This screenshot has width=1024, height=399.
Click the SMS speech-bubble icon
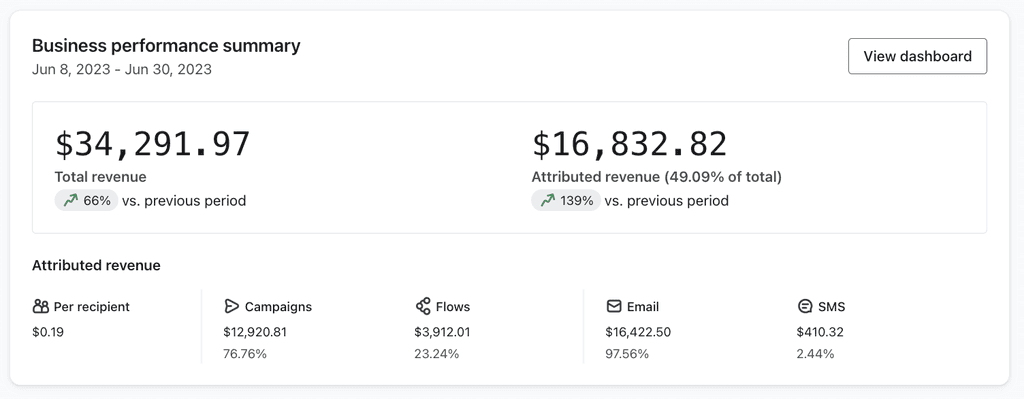(x=805, y=306)
